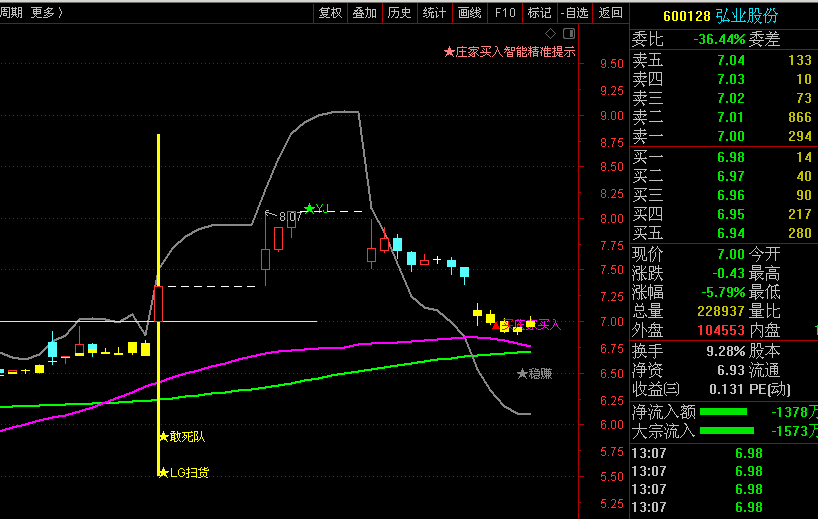Select the 卖三 price 7.02
The width and height of the screenshot is (818, 519).
[731, 99]
